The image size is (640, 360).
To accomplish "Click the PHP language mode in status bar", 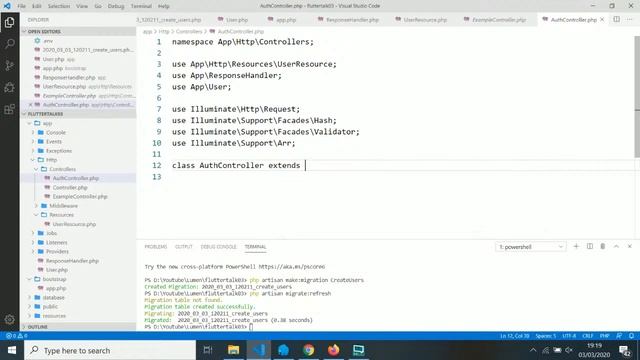I will click(x=604, y=336).
